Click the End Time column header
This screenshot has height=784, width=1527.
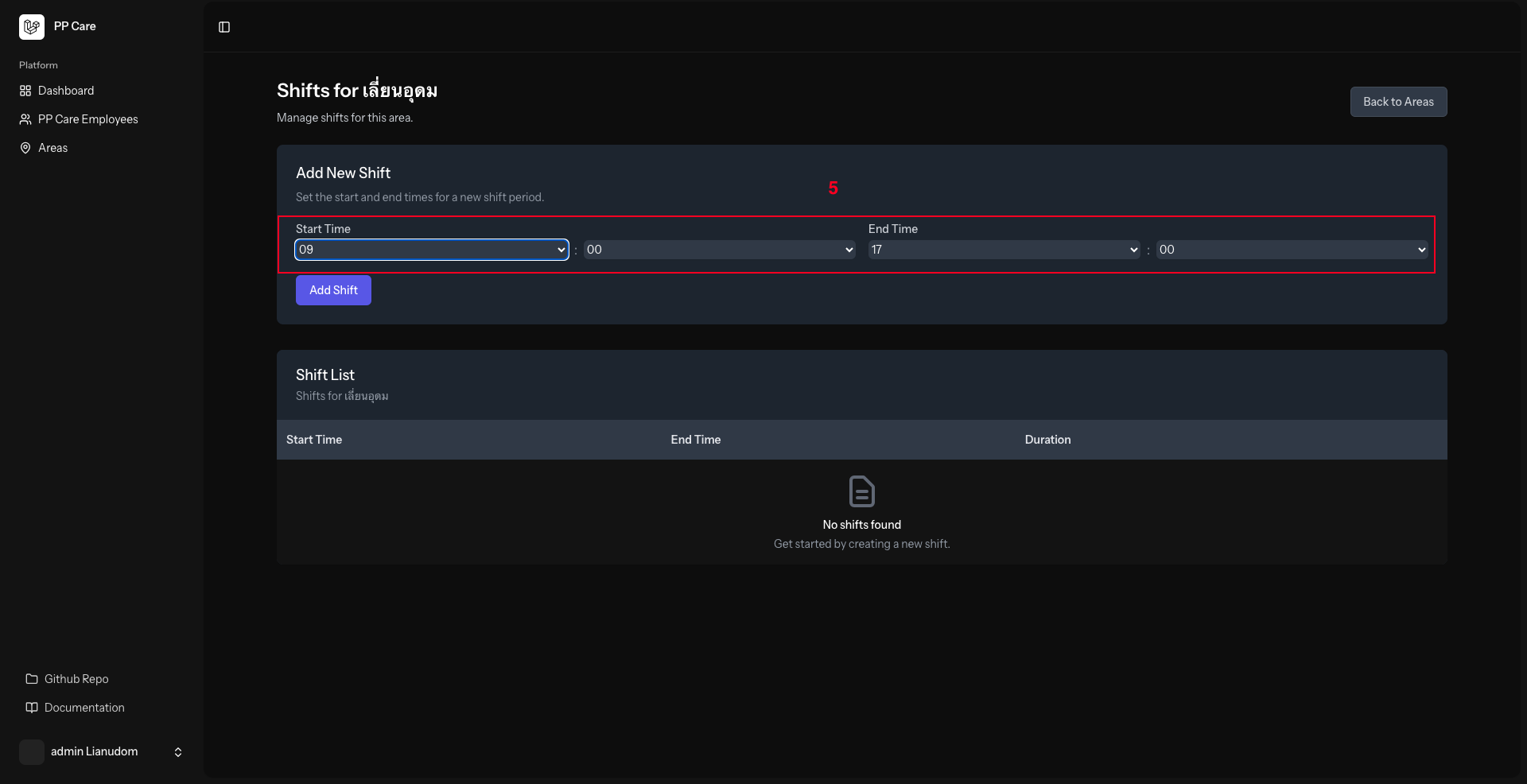(696, 440)
